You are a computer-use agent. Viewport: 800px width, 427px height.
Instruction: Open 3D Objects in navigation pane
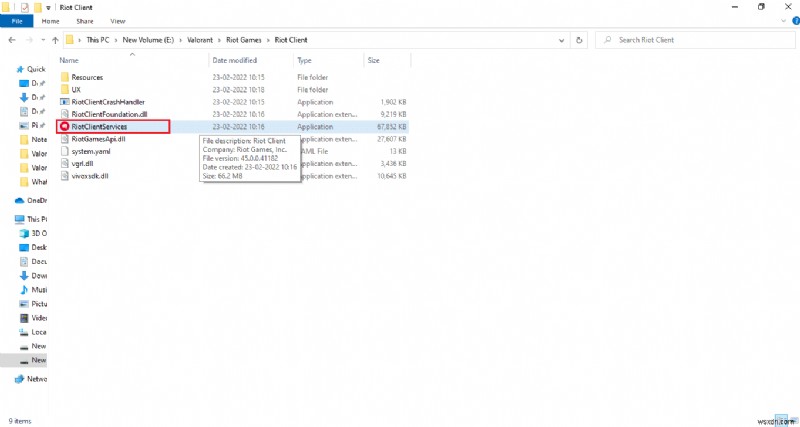[x=34, y=233]
